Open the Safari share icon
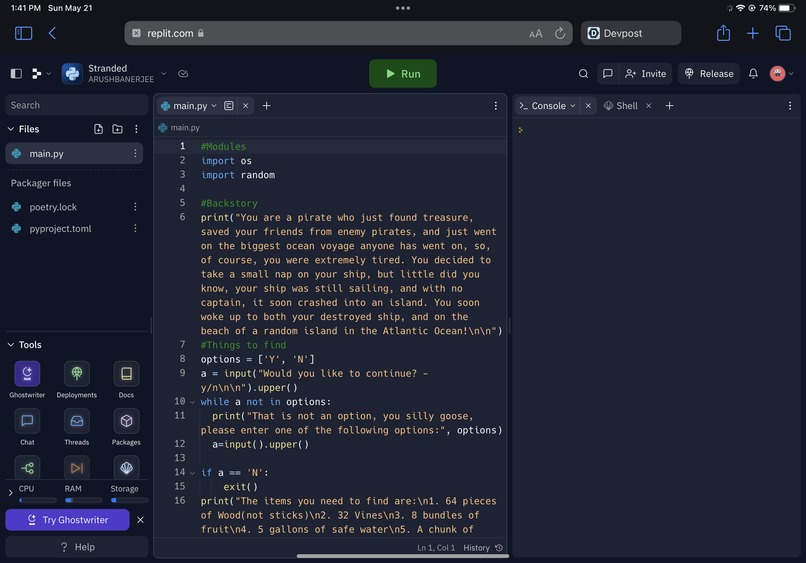 point(723,33)
